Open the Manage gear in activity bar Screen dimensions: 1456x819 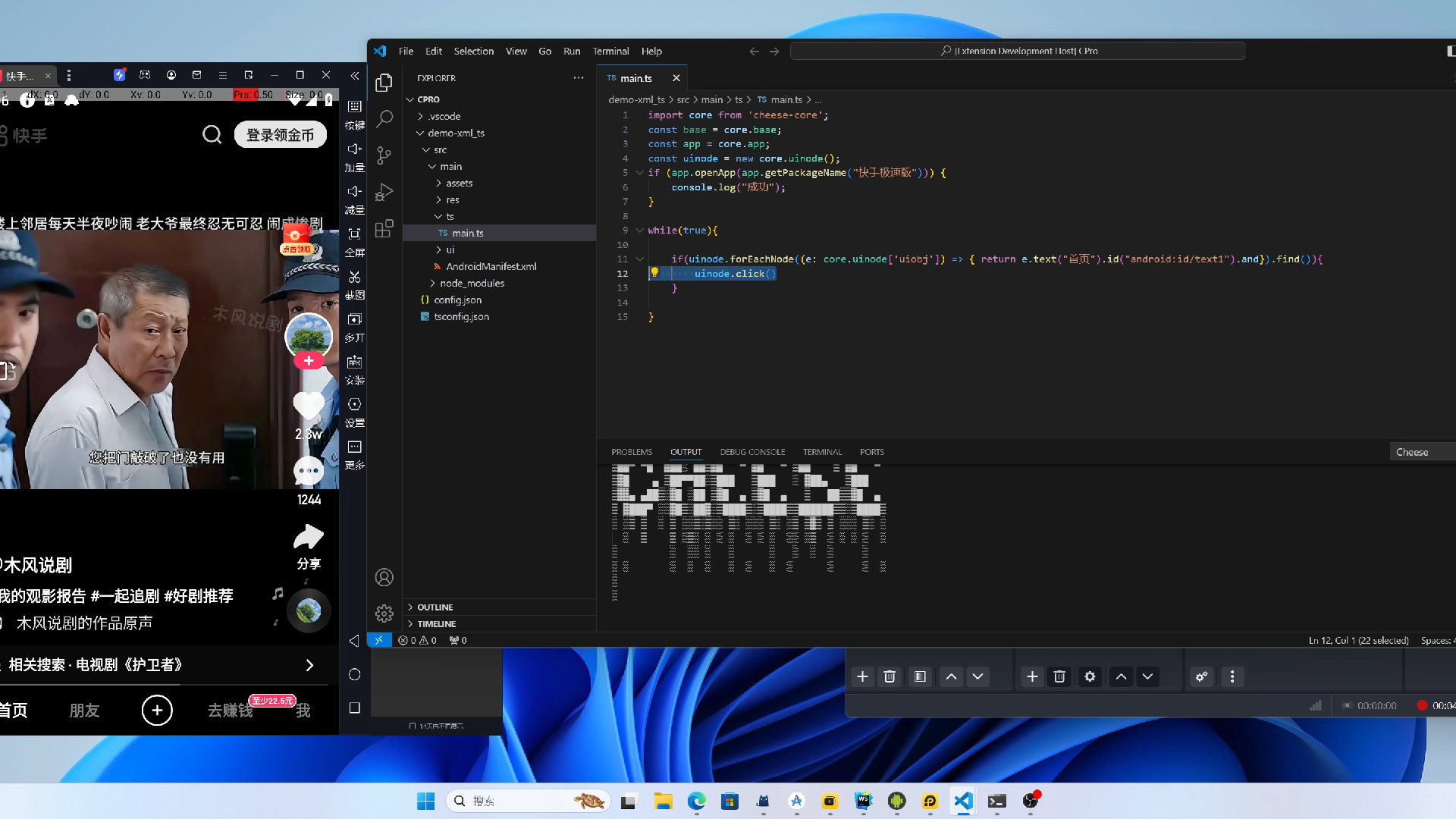point(384,613)
